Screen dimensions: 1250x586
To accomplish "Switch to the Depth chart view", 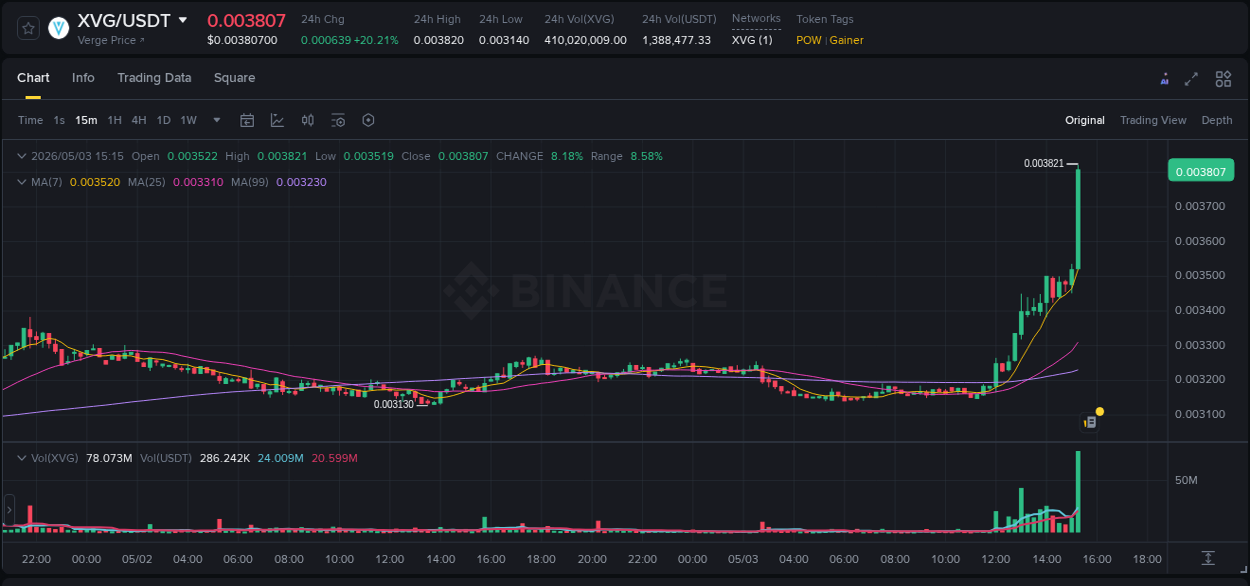I will click(x=1217, y=120).
